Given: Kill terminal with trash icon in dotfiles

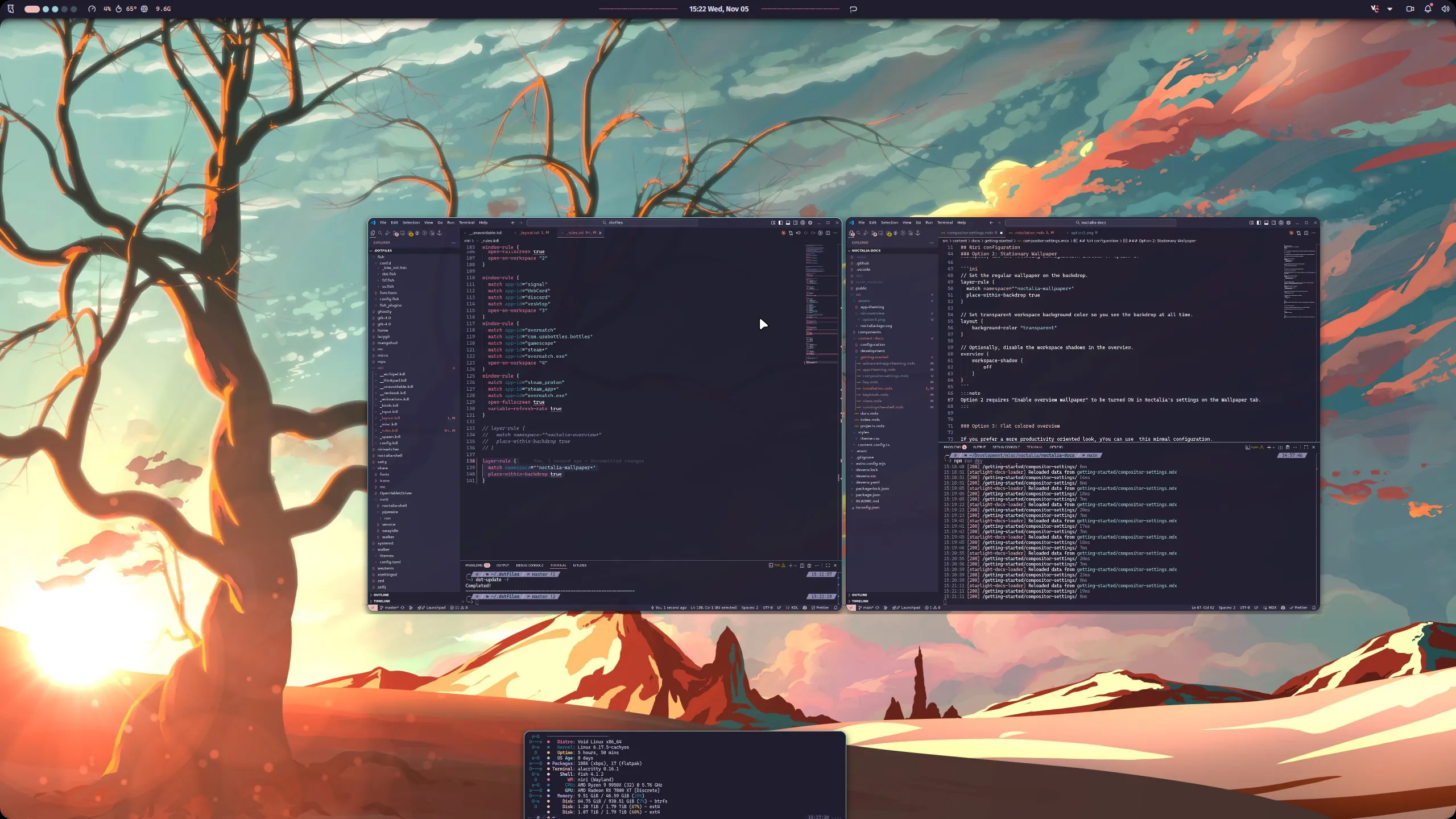Looking at the screenshot, I should point(809,565).
